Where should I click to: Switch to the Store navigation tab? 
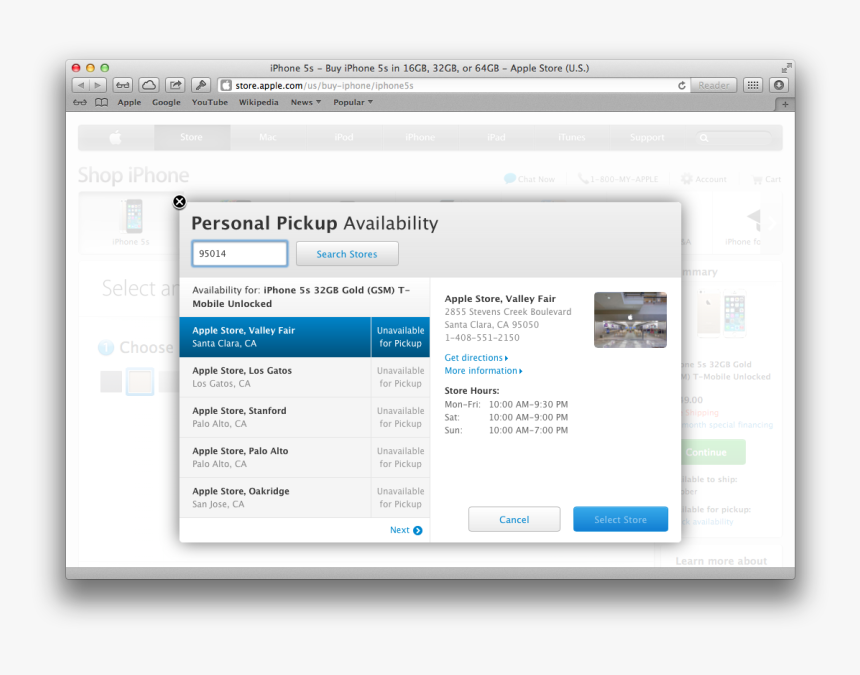191,138
